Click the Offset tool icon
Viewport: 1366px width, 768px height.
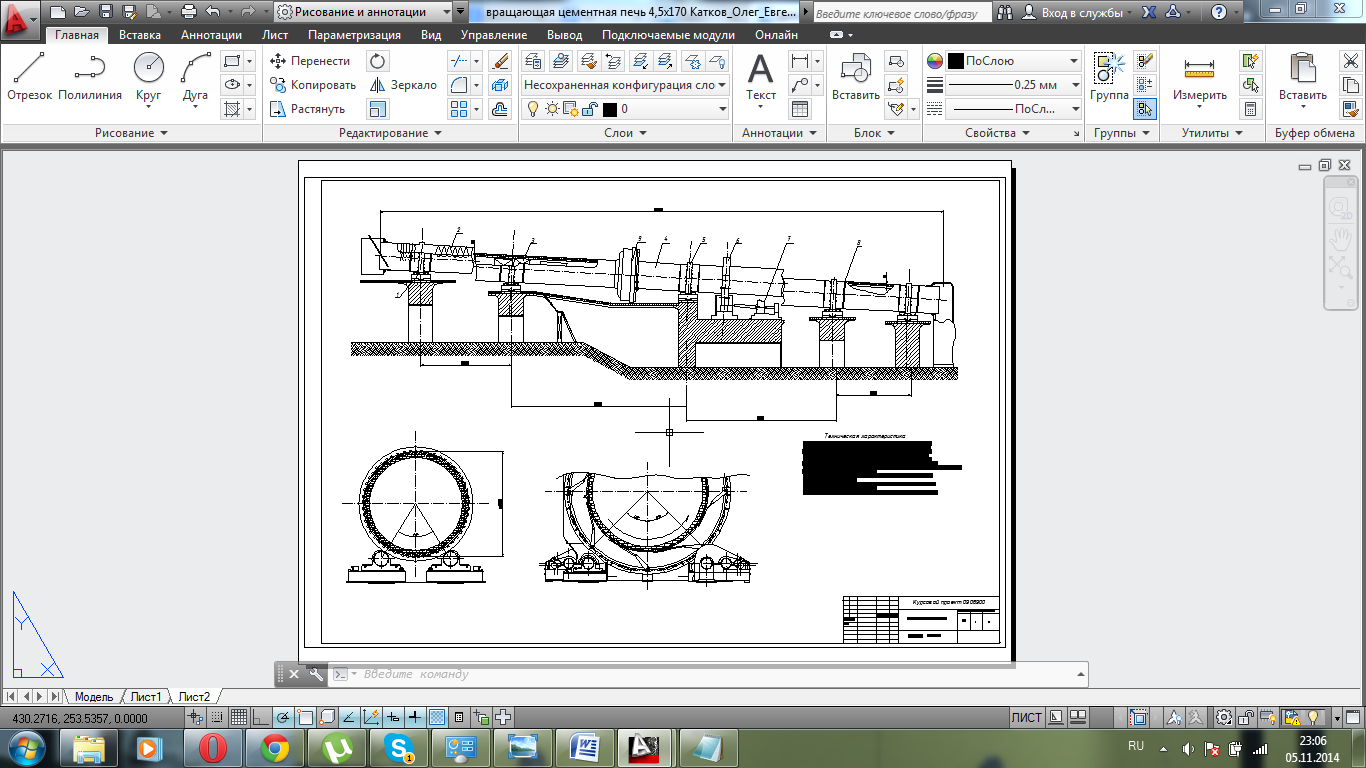(x=502, y=109)
